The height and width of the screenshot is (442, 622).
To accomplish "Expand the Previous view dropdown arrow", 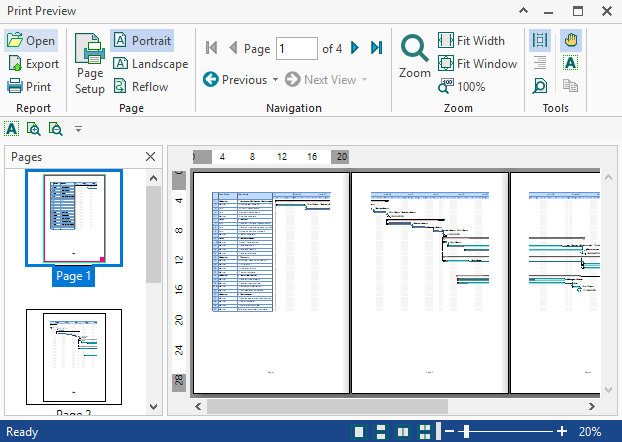I will click(275, 80).
